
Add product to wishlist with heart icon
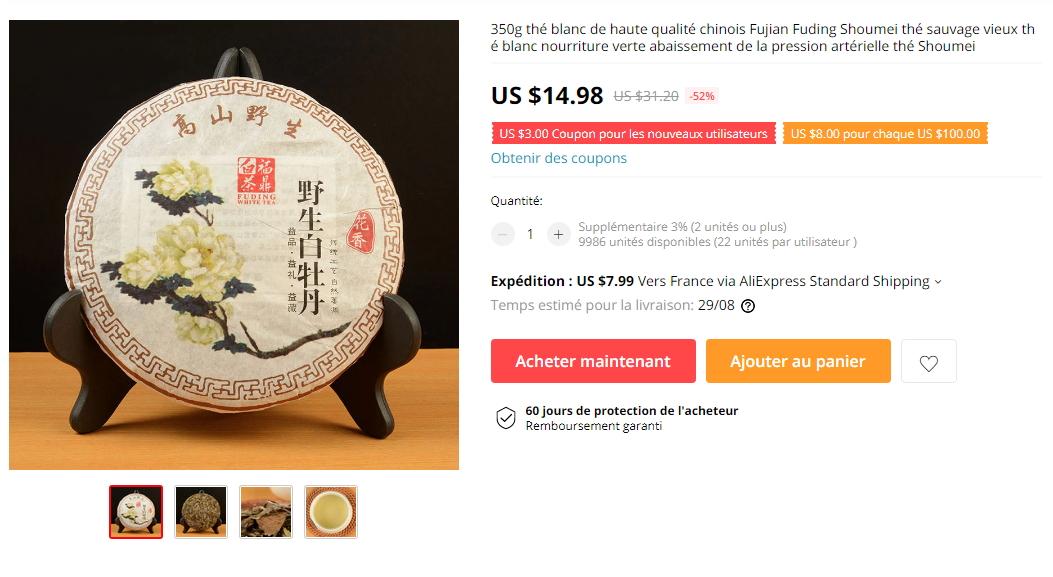pos(928,361)
